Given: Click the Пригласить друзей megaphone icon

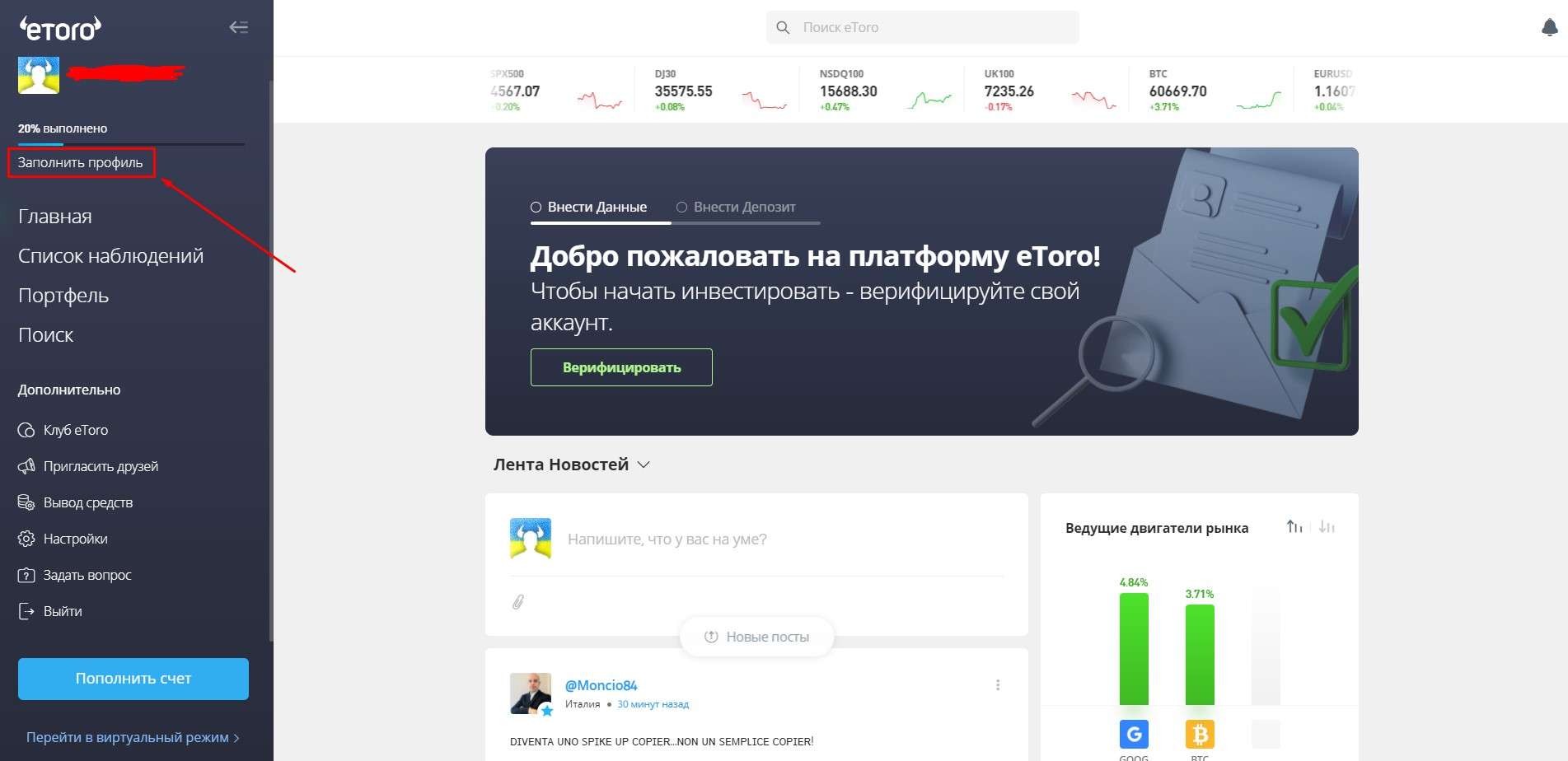Looking at the screenshot, I should (x=26, y=466).
